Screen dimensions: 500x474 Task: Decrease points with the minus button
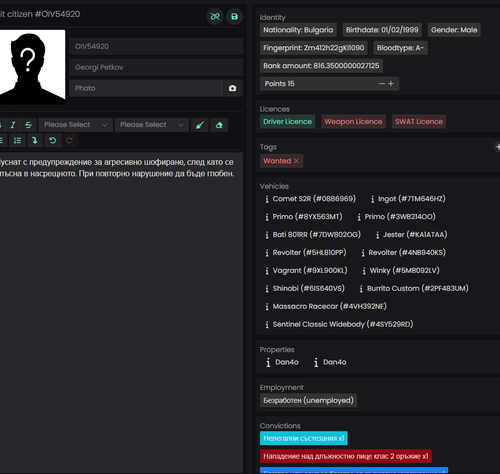point(382,84)
